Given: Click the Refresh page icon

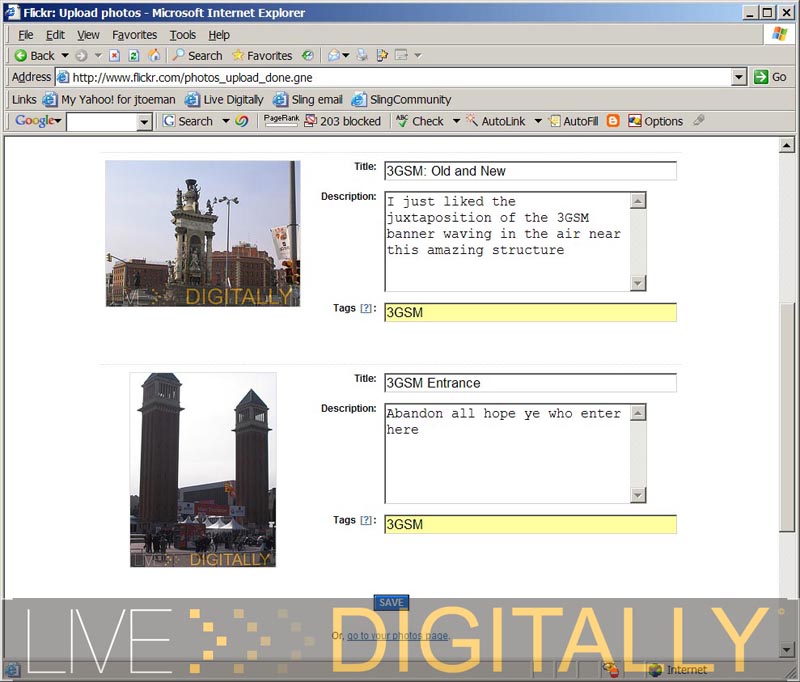Looking at the screenshot, I should coord(134,56).
